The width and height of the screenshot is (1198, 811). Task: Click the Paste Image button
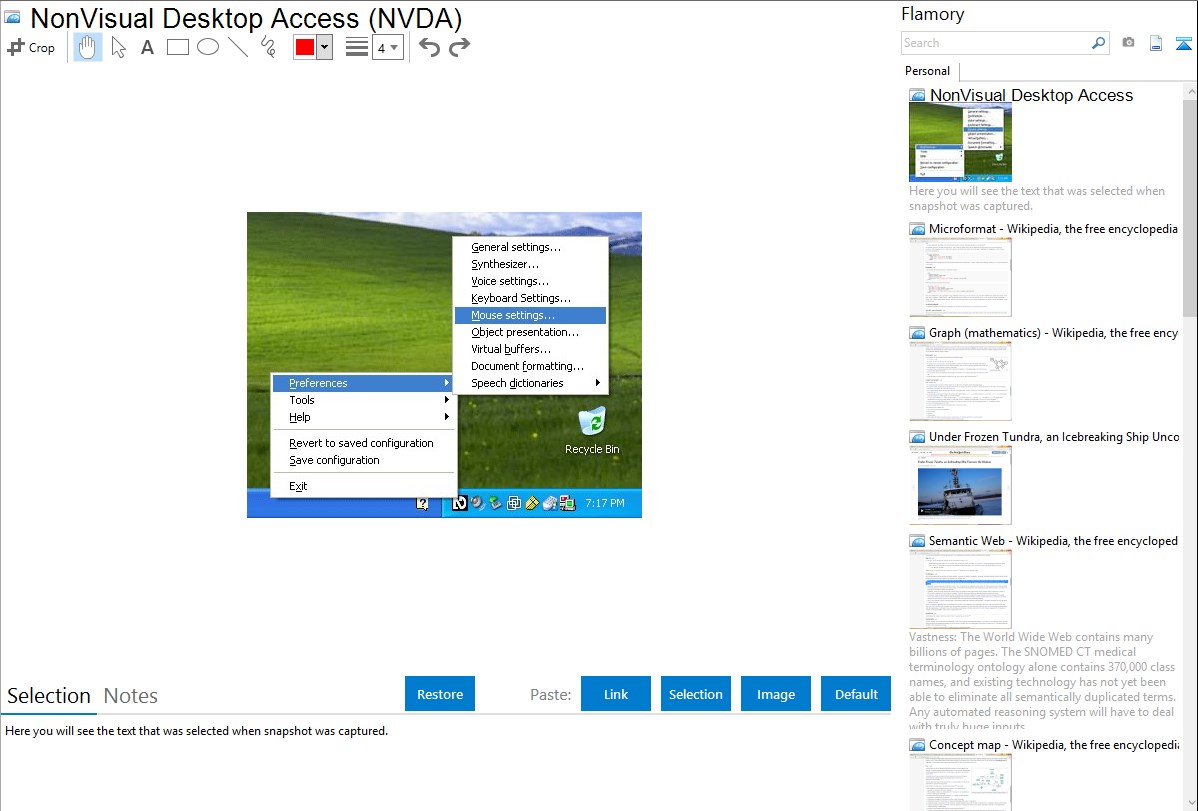775,694
